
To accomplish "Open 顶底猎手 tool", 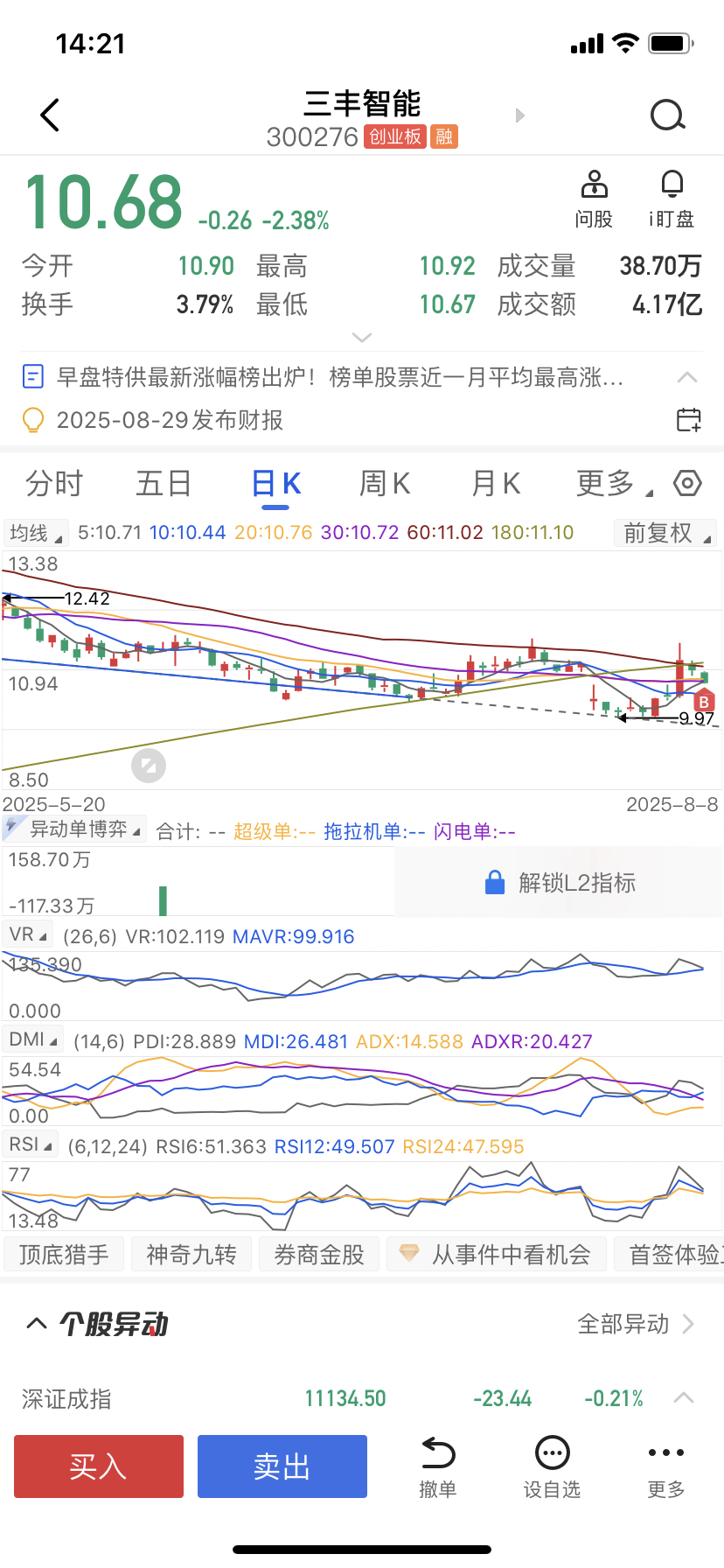I will coord(64,1254).
